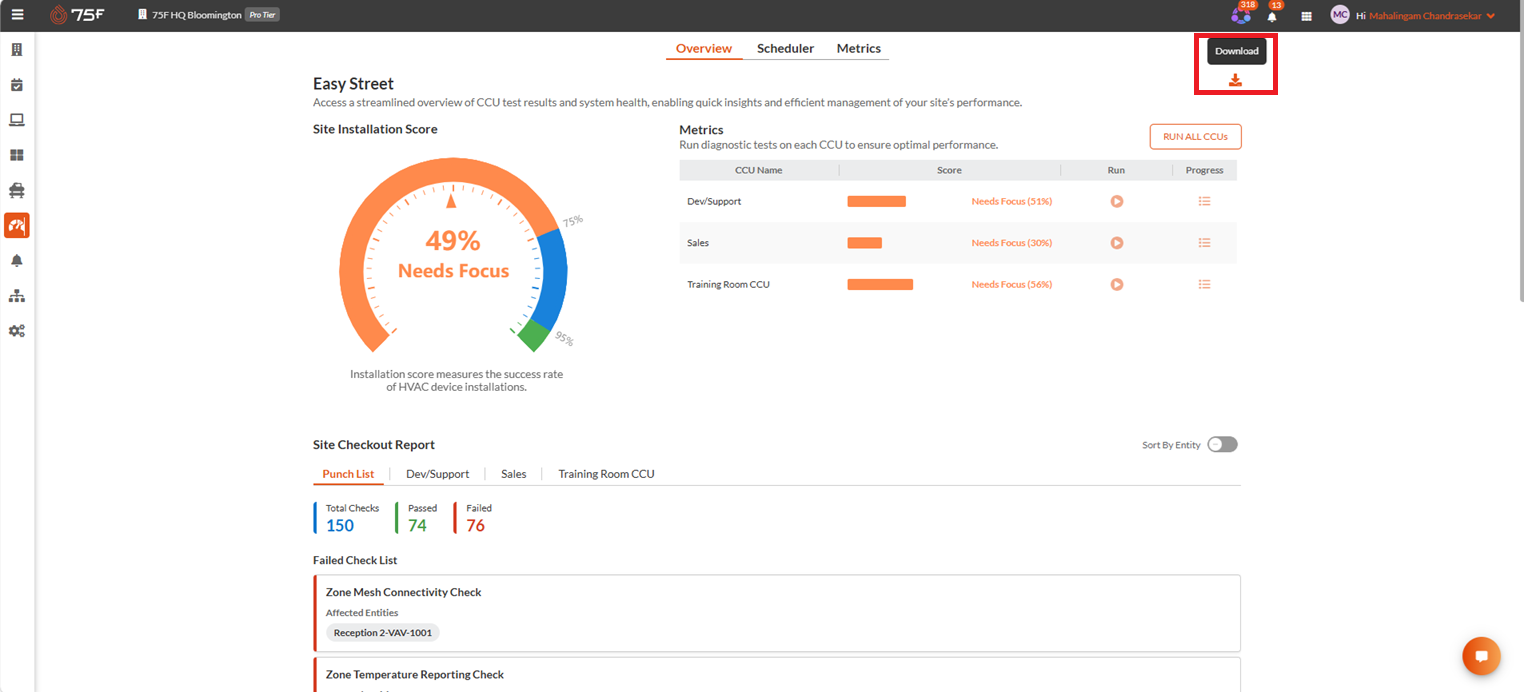View progress list for Dev/Support CCU
Viewport: 1524px width, 692px height.
pos(1204,201)
